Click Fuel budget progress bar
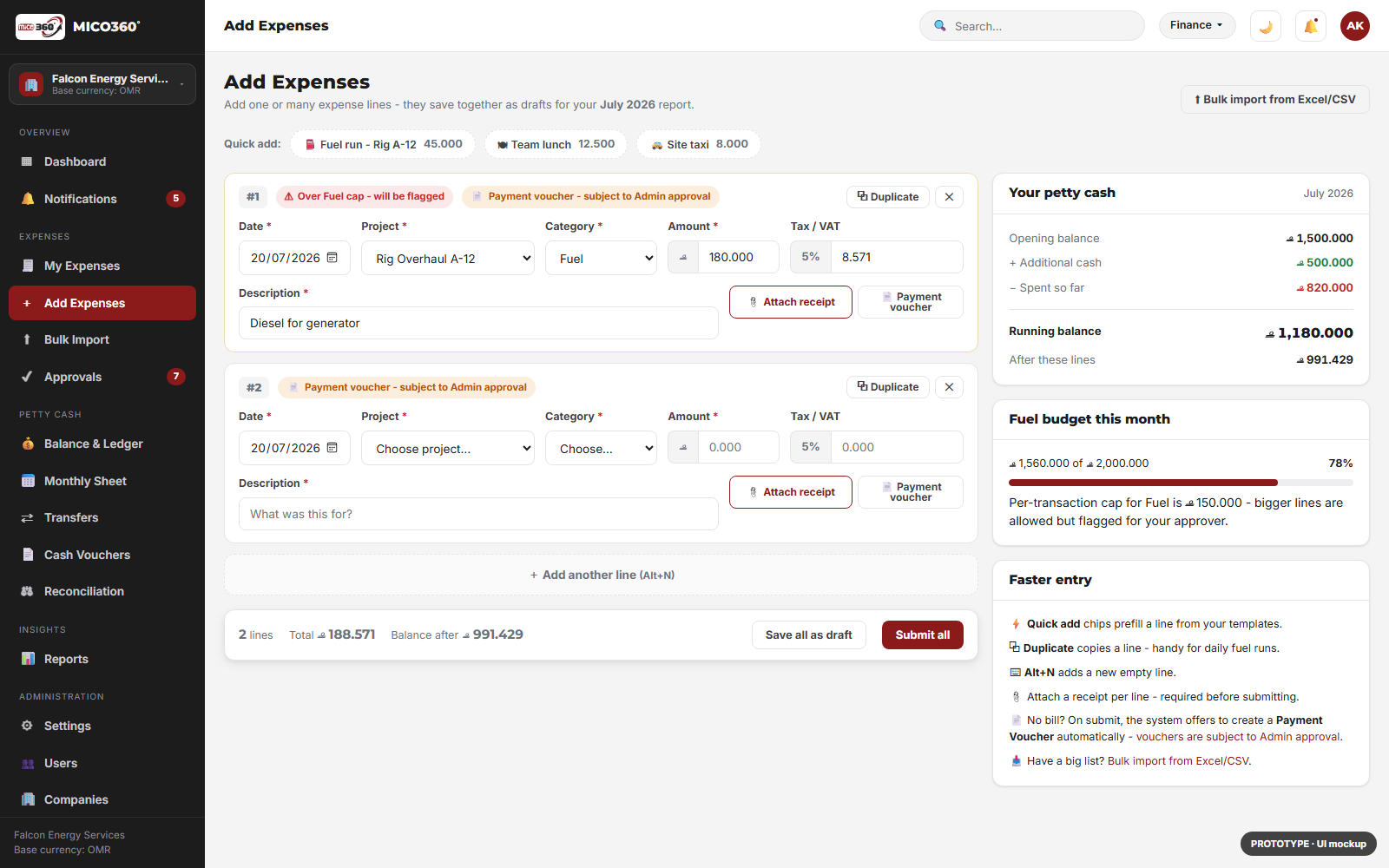1389x868 pixels. 1181,483
